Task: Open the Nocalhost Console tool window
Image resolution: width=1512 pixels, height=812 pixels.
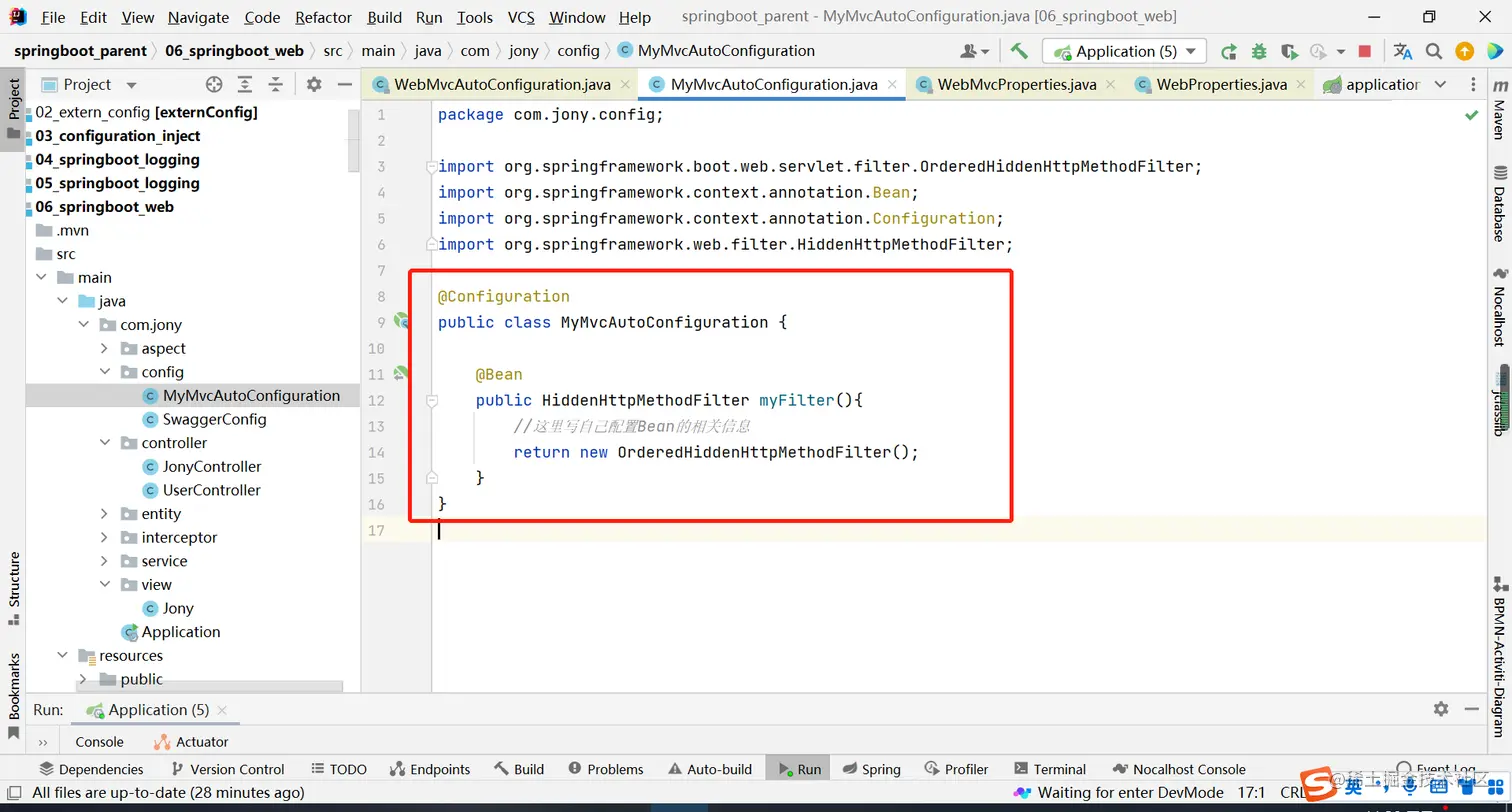Action: click(1178, 769)
